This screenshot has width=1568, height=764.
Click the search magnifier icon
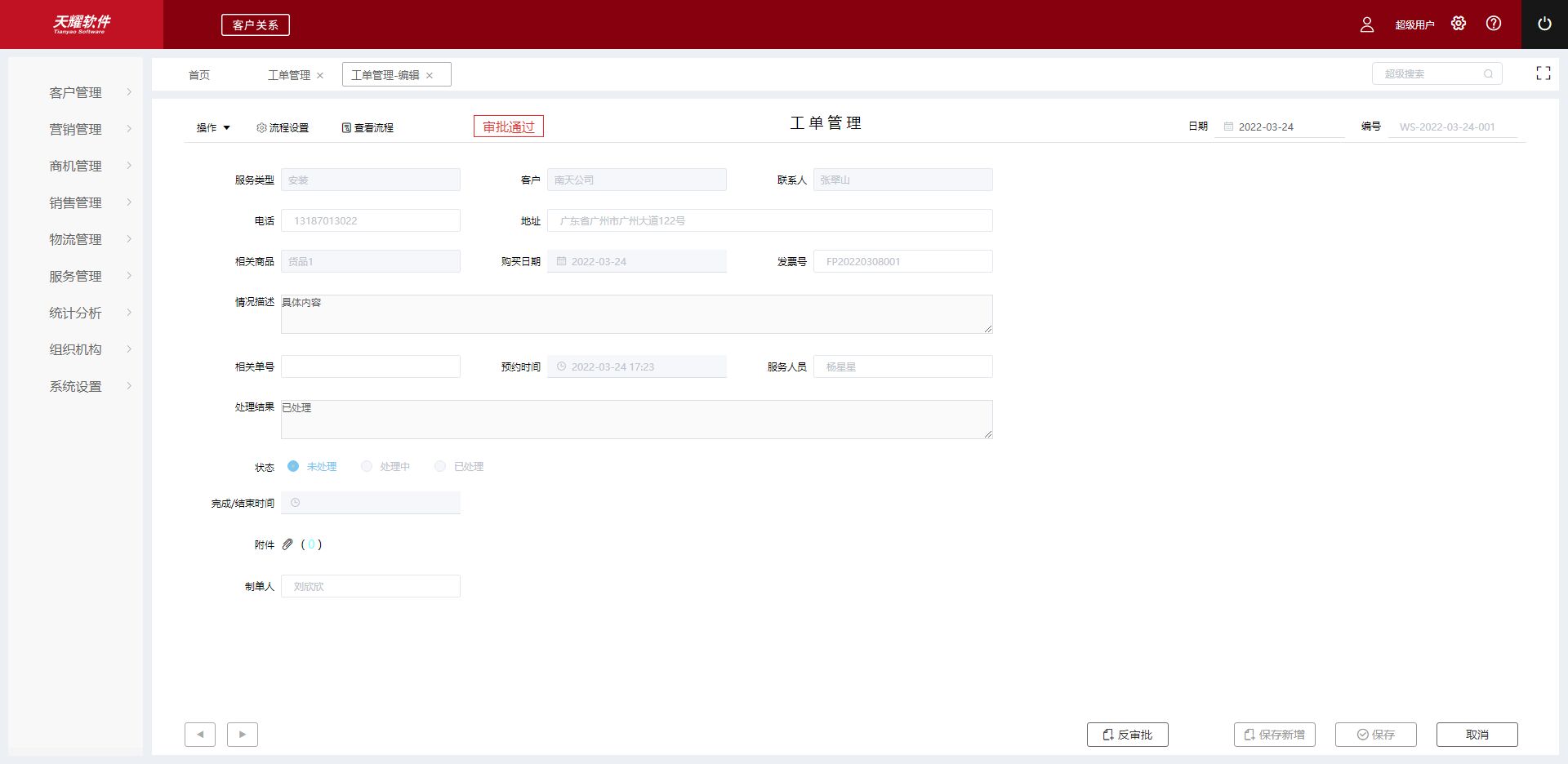pyautogui.click(x=1488, y=73)
